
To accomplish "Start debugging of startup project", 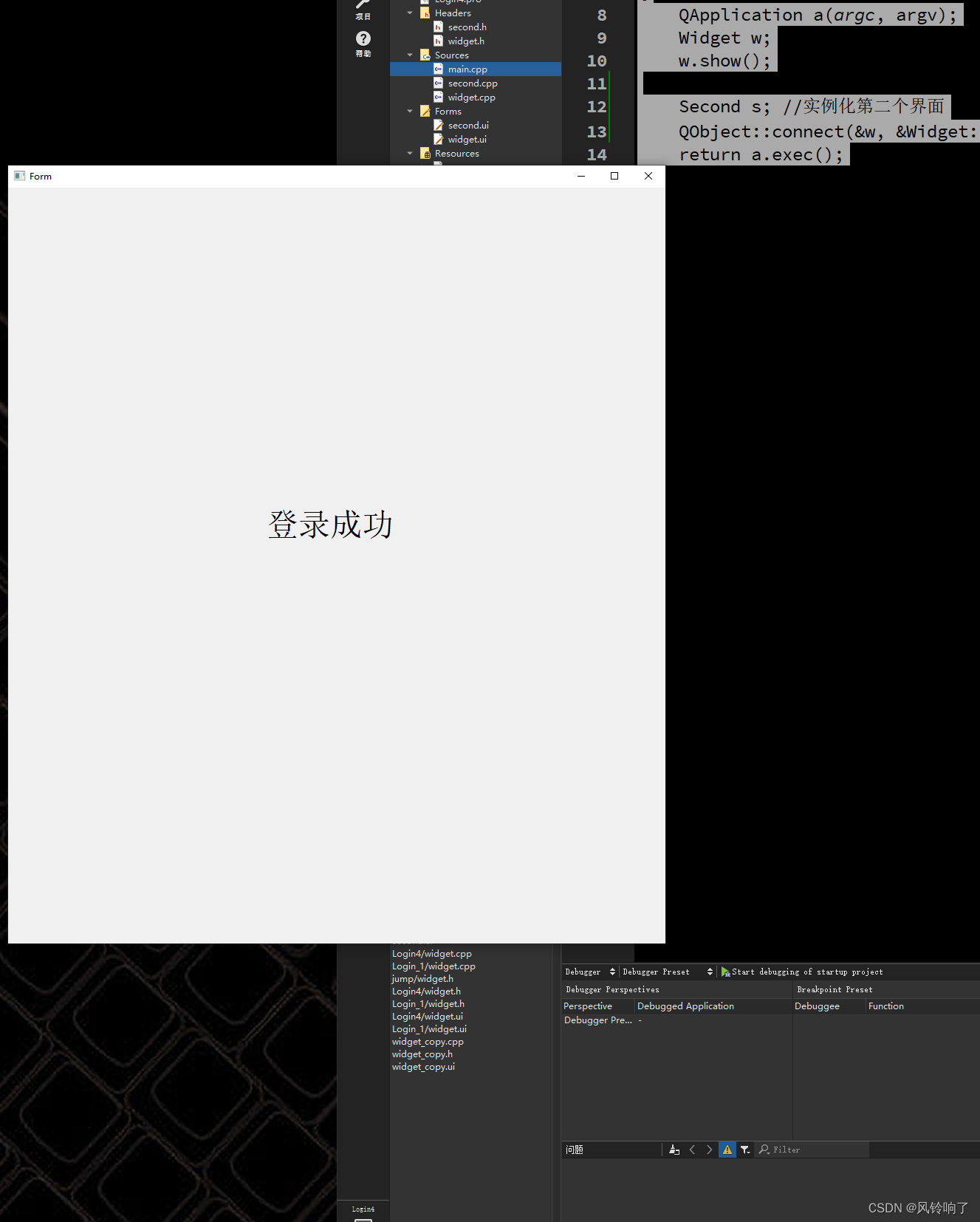I will click(802, 972).
